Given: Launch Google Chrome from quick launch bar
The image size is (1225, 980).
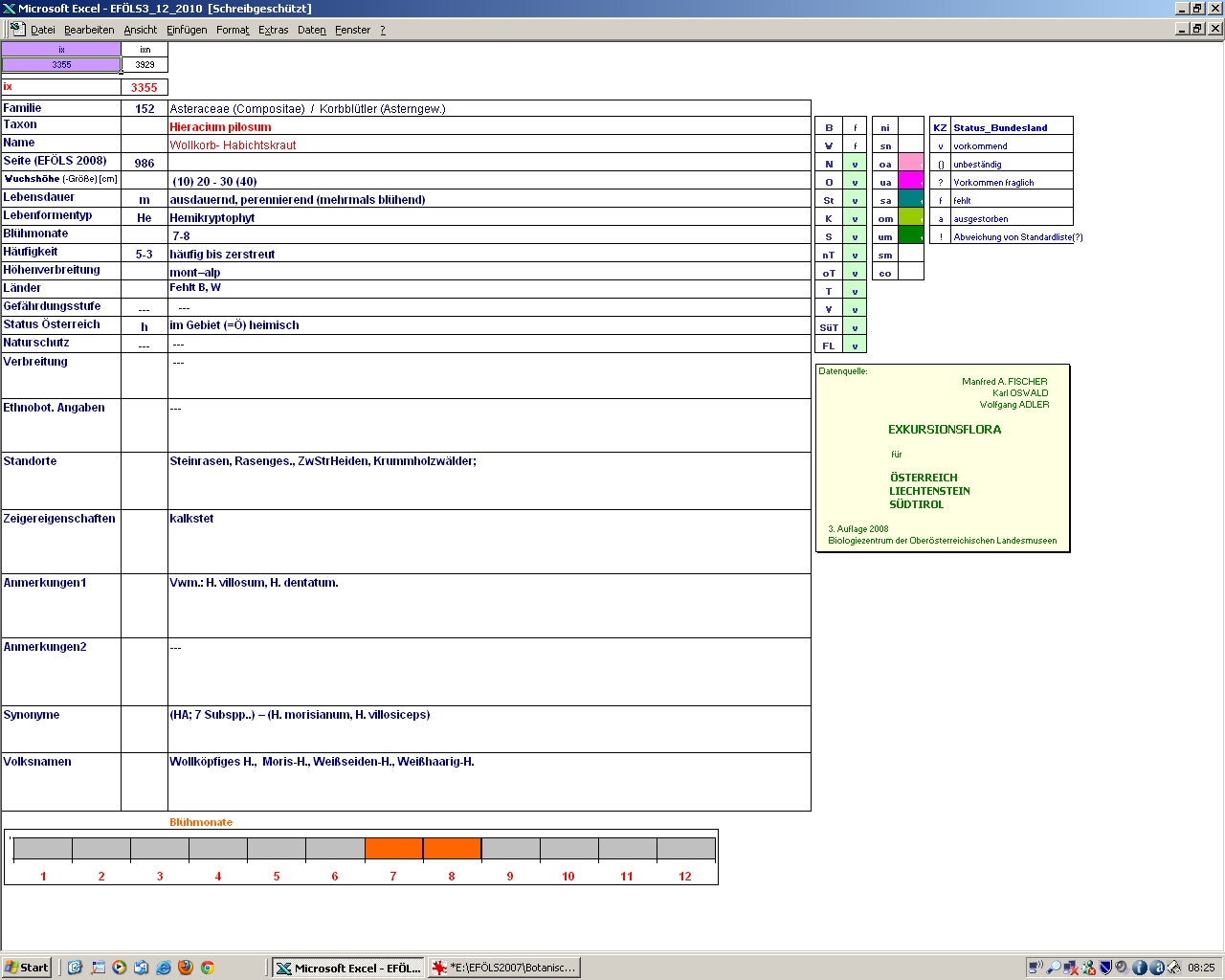Looking at the screenshot, I should pyautogui.click(x=207, y=968).
